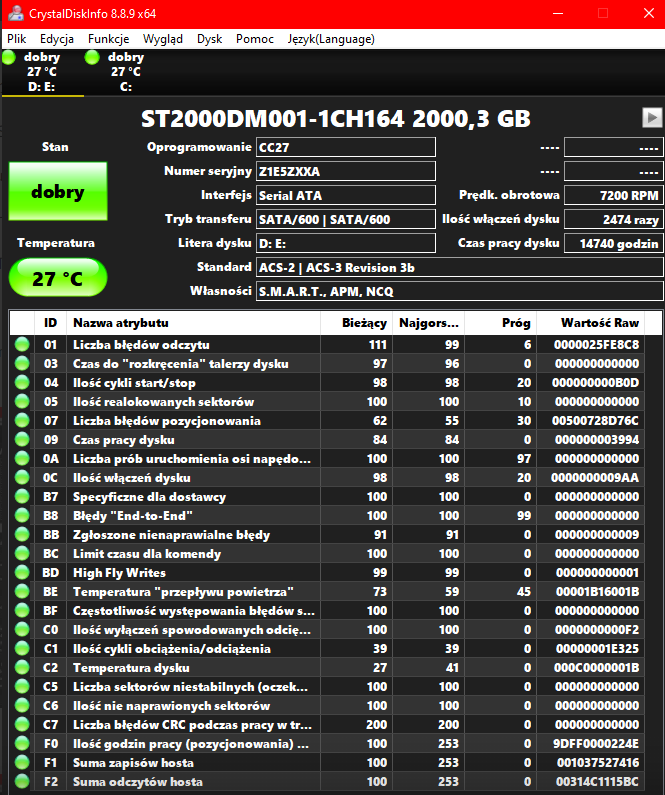This screenshot has height=795, width=665.
Task: Select the Limit czasu dla komendy row
Action: click(327, 554)
